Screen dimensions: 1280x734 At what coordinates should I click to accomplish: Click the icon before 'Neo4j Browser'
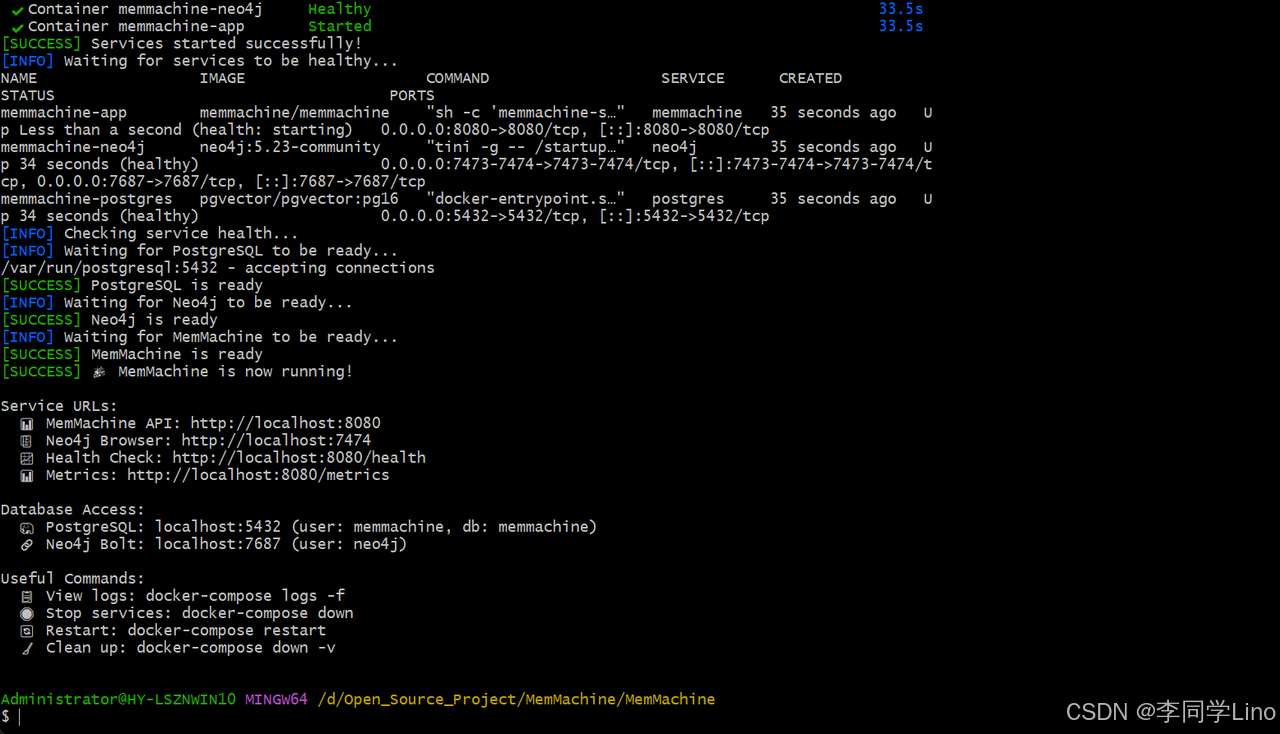pyautogui.click(x=27, y=441)
